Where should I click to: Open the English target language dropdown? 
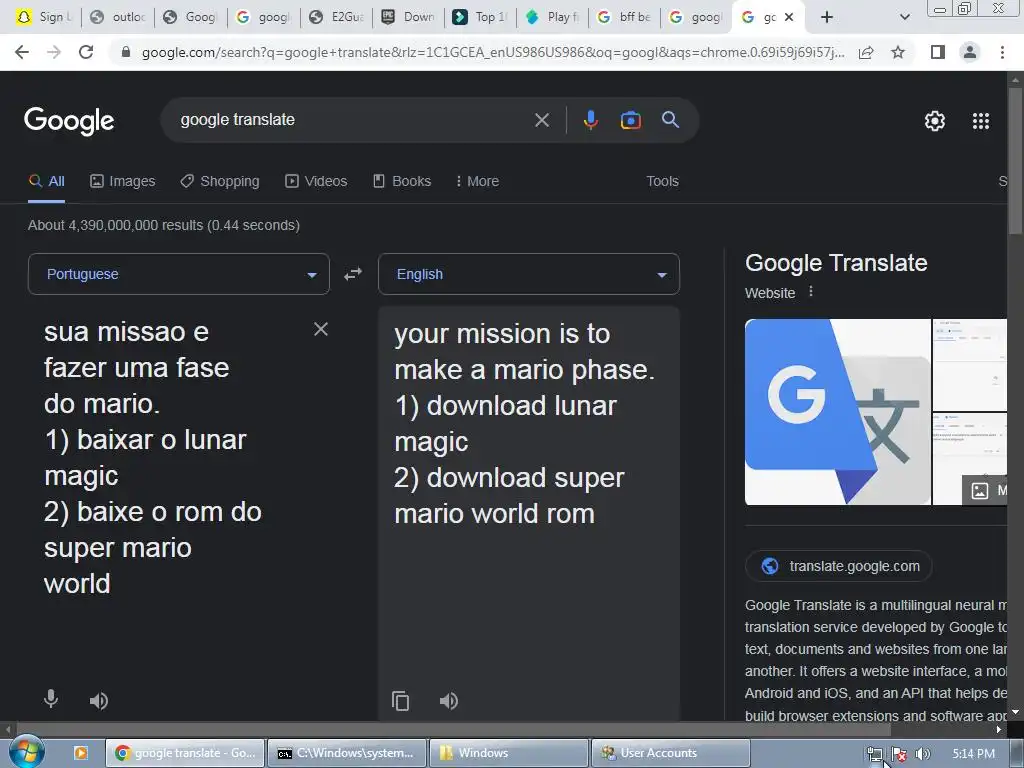point(529,274)
